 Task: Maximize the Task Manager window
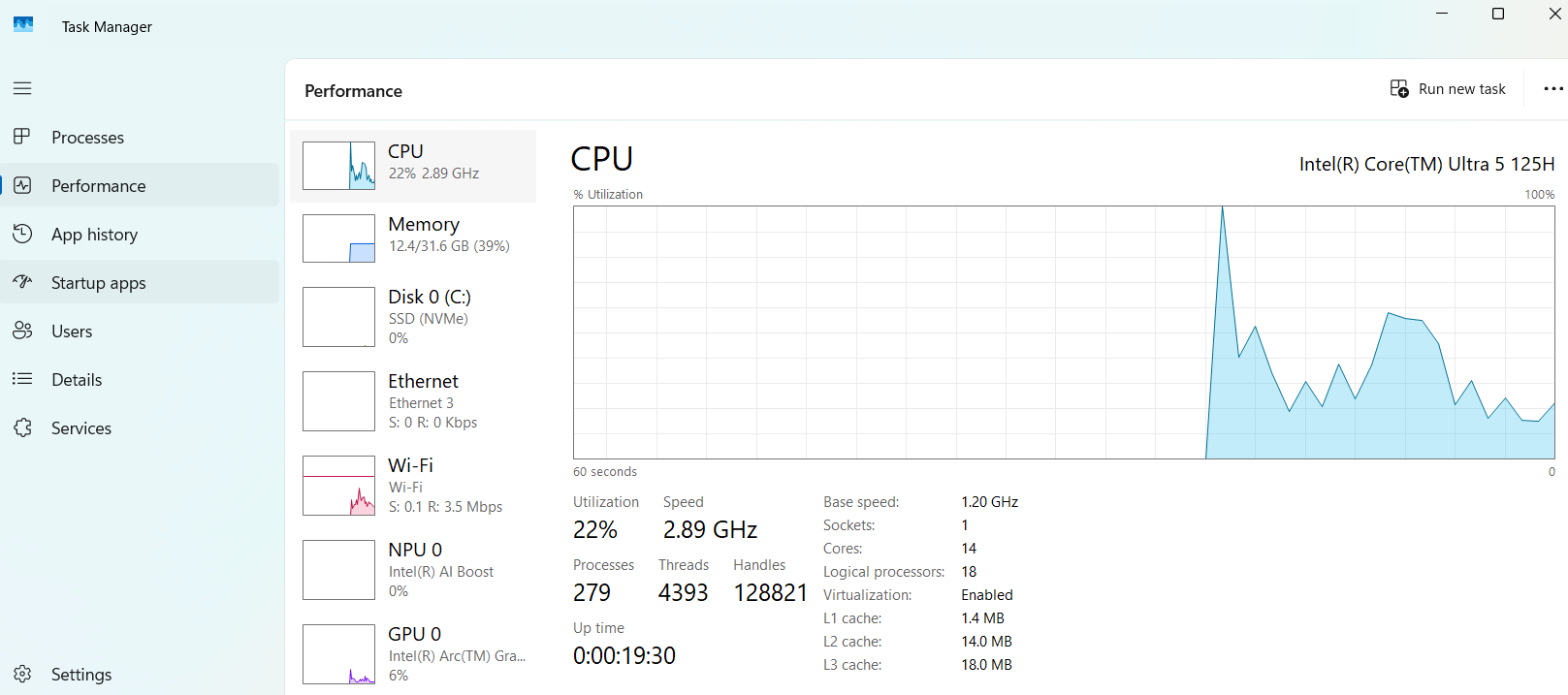[x=1497, y=14]
